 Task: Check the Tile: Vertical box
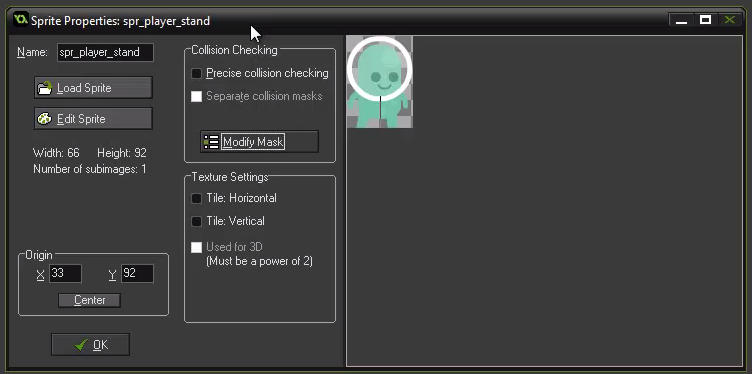point(196,221)
